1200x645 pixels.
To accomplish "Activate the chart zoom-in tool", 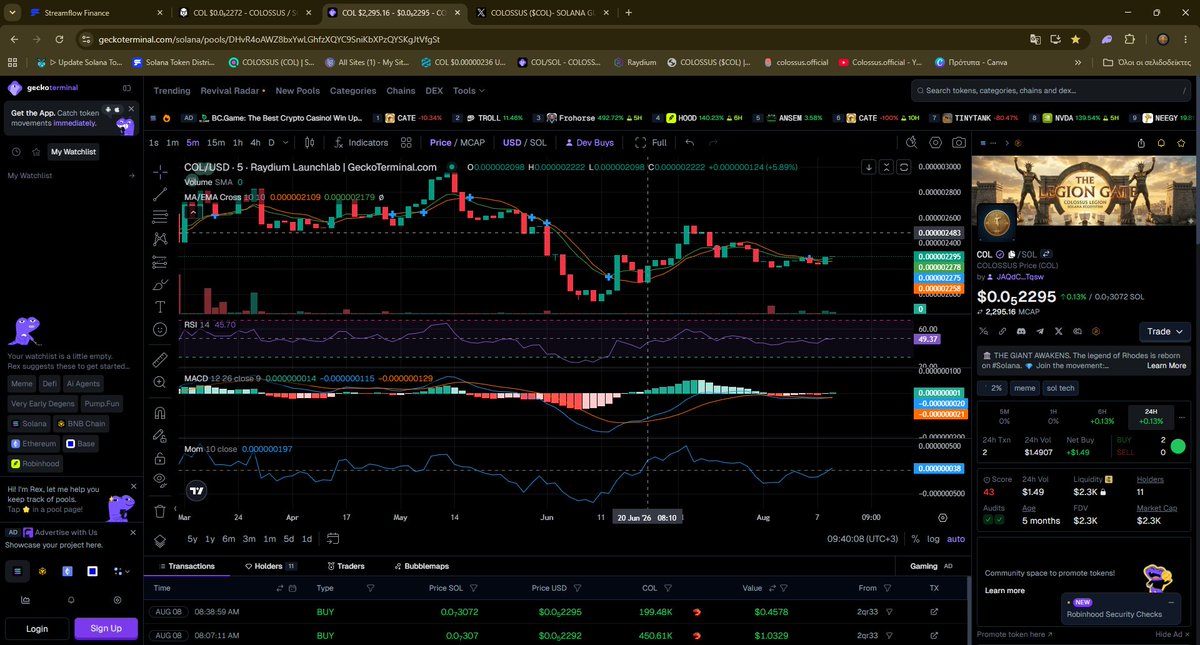I will click(160, 382).
